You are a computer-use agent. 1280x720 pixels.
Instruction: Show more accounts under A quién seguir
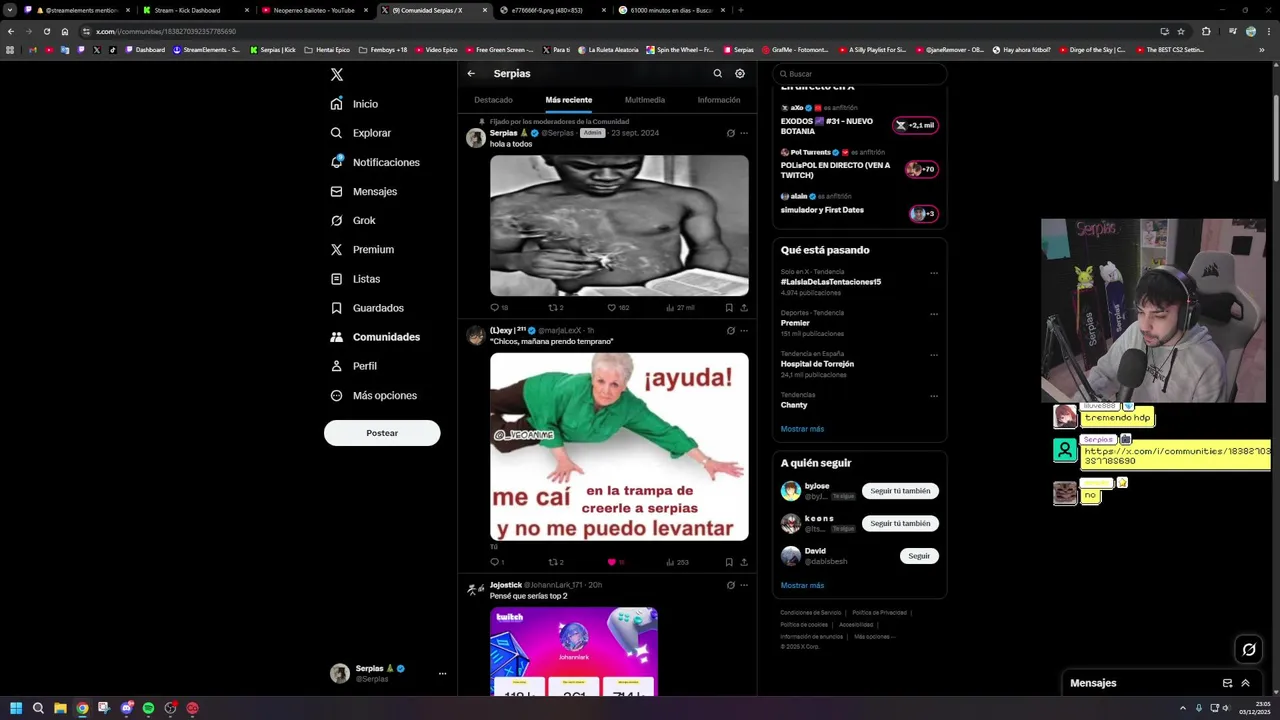pyautogui.click(x=802, y=585)
